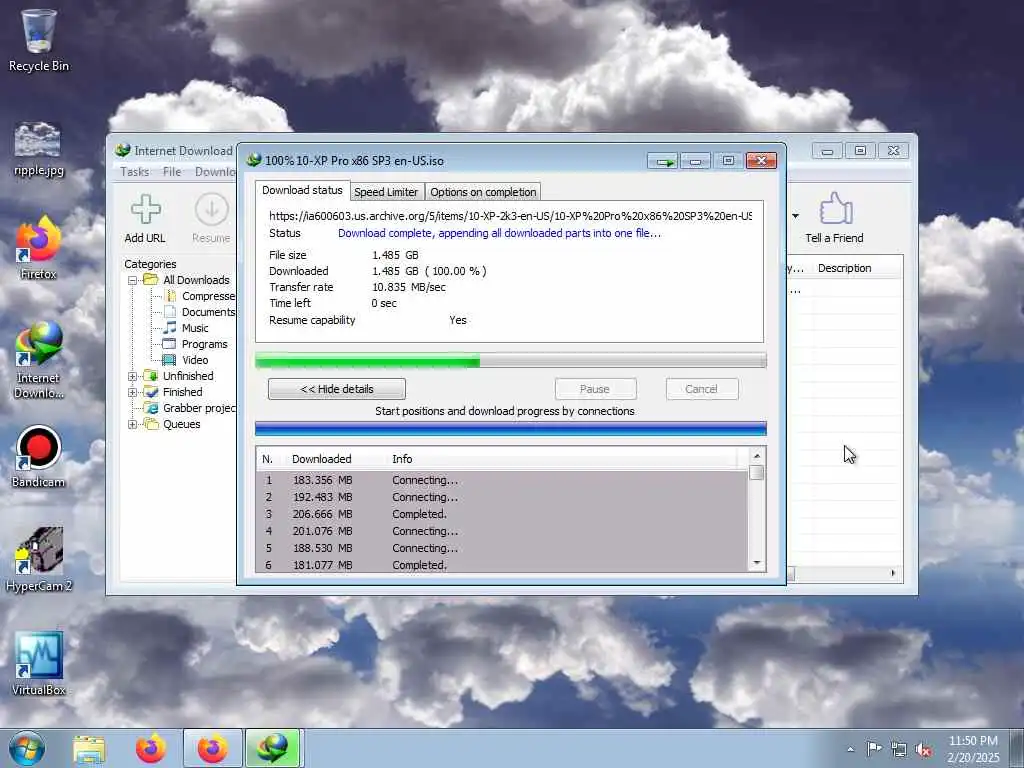The height and width of the screenshot is (768, 1024).
Task: Show hidden tray icons arrow
Action: point(850,749)
